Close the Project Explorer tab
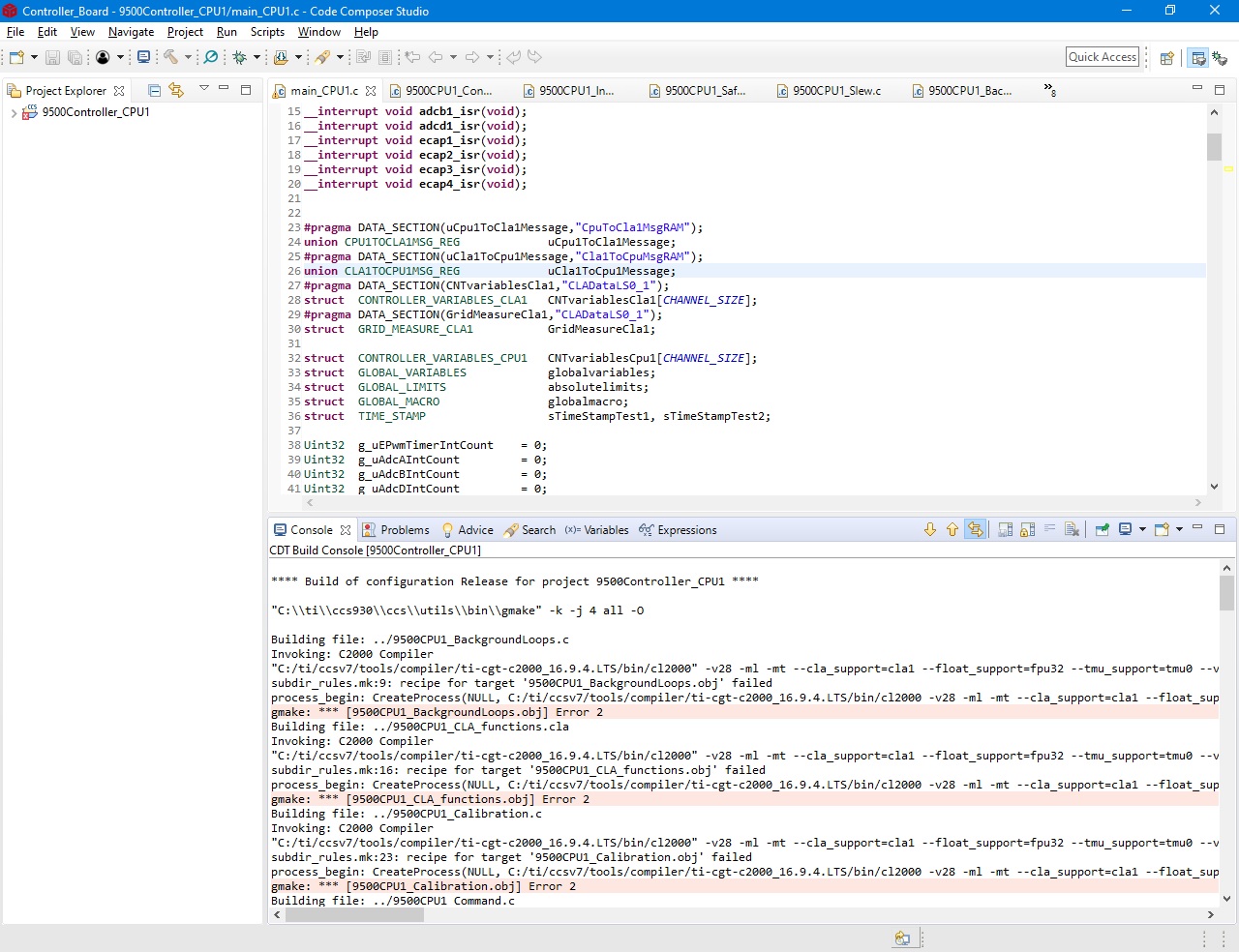This screenshot has width=1239, height=952. click(x=119, y=91)
